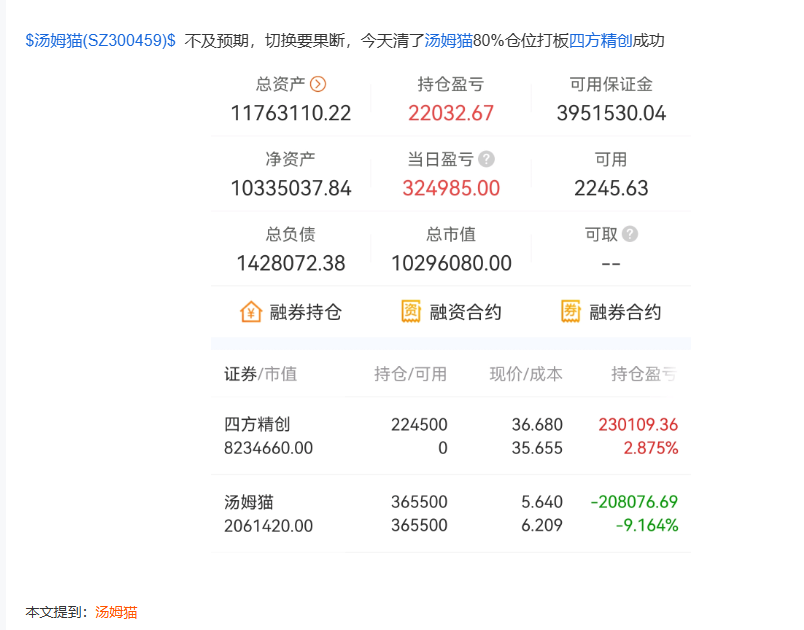This screenshot has height=630, width=804.
Task: Select the 四方精创 holding name
Action: coord(257,424)
